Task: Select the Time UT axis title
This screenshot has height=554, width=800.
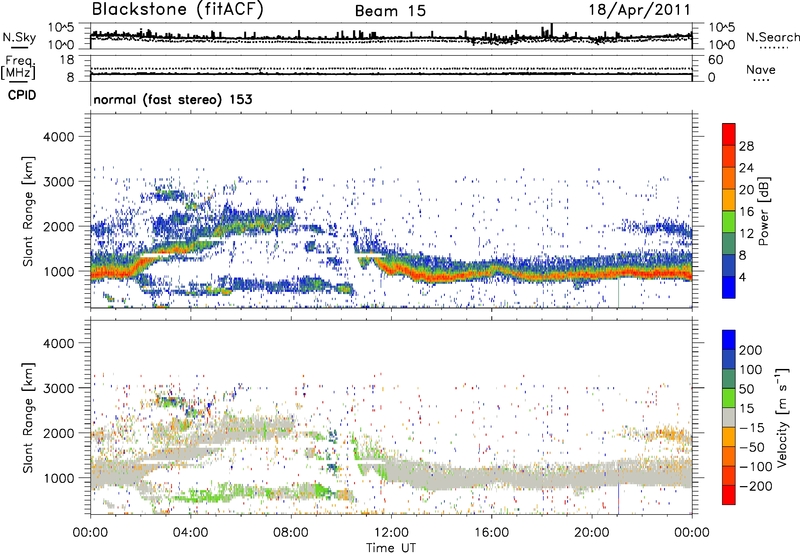Action: [x=391, y=548]
